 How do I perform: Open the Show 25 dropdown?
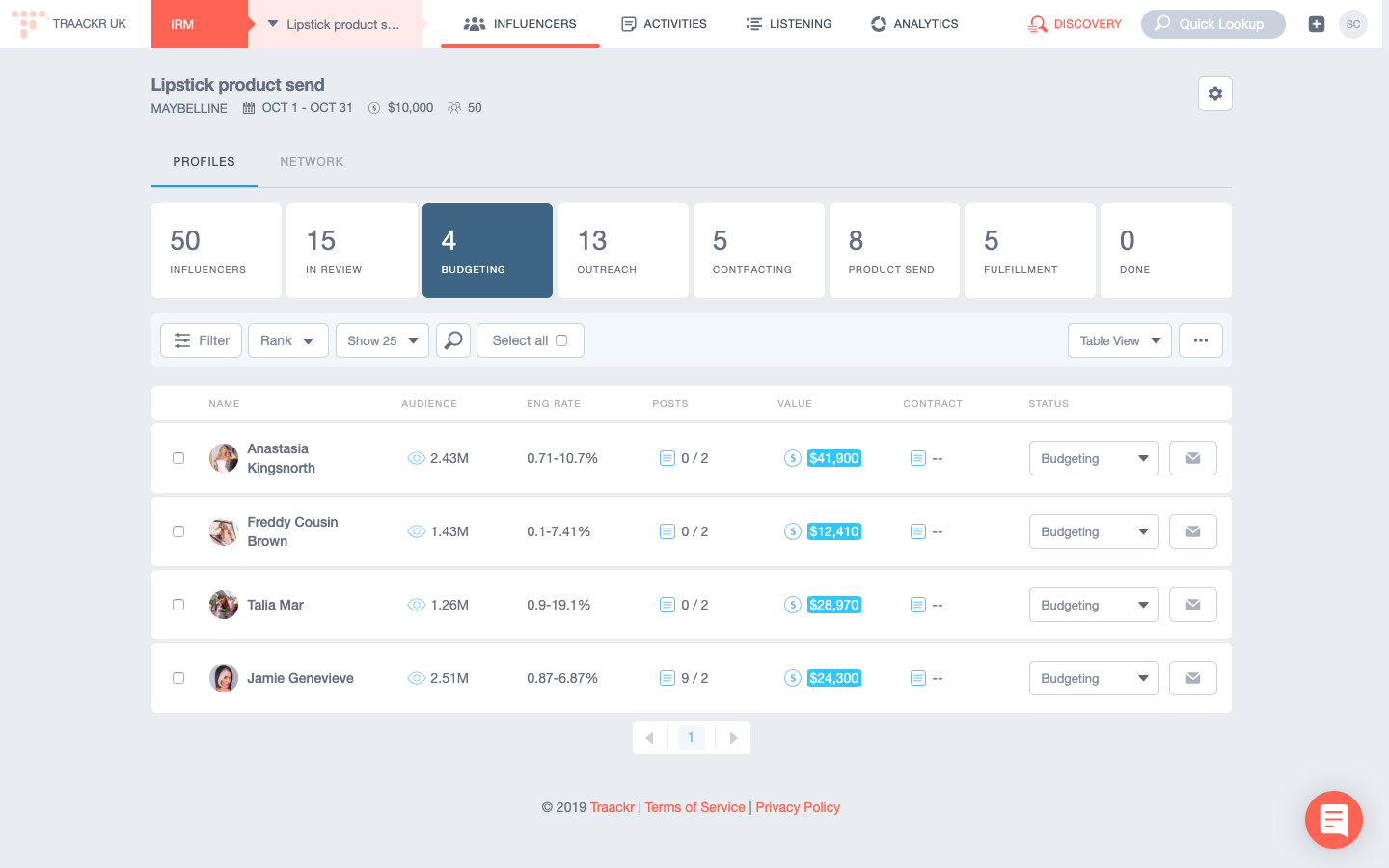382,340
